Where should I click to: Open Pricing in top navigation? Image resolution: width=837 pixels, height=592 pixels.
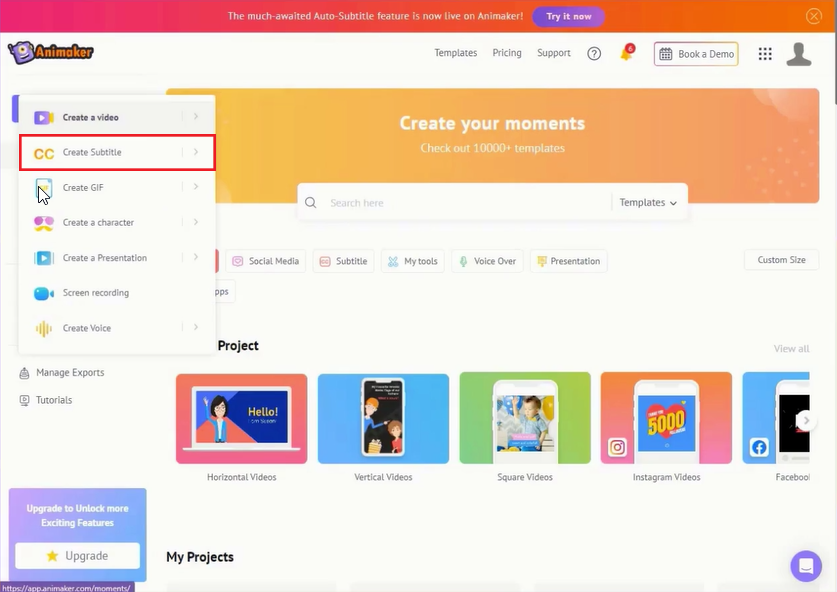tap(507, 53)
